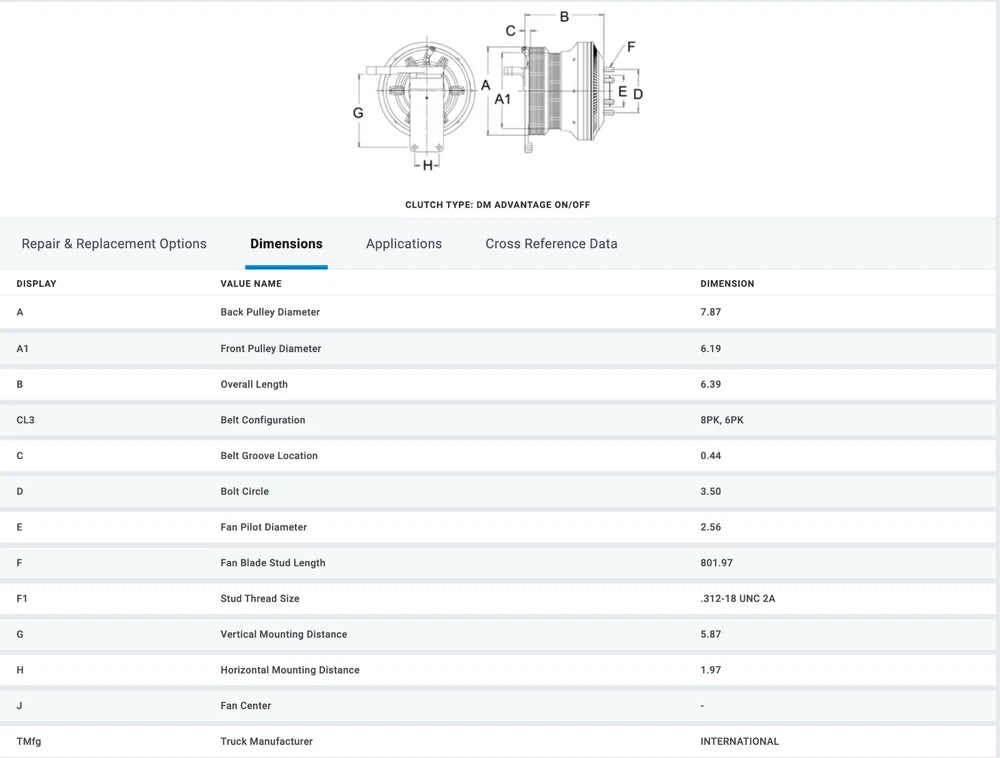1000x758 pixels.
Task: Open the Applications tab
Action: pos(403,244)
